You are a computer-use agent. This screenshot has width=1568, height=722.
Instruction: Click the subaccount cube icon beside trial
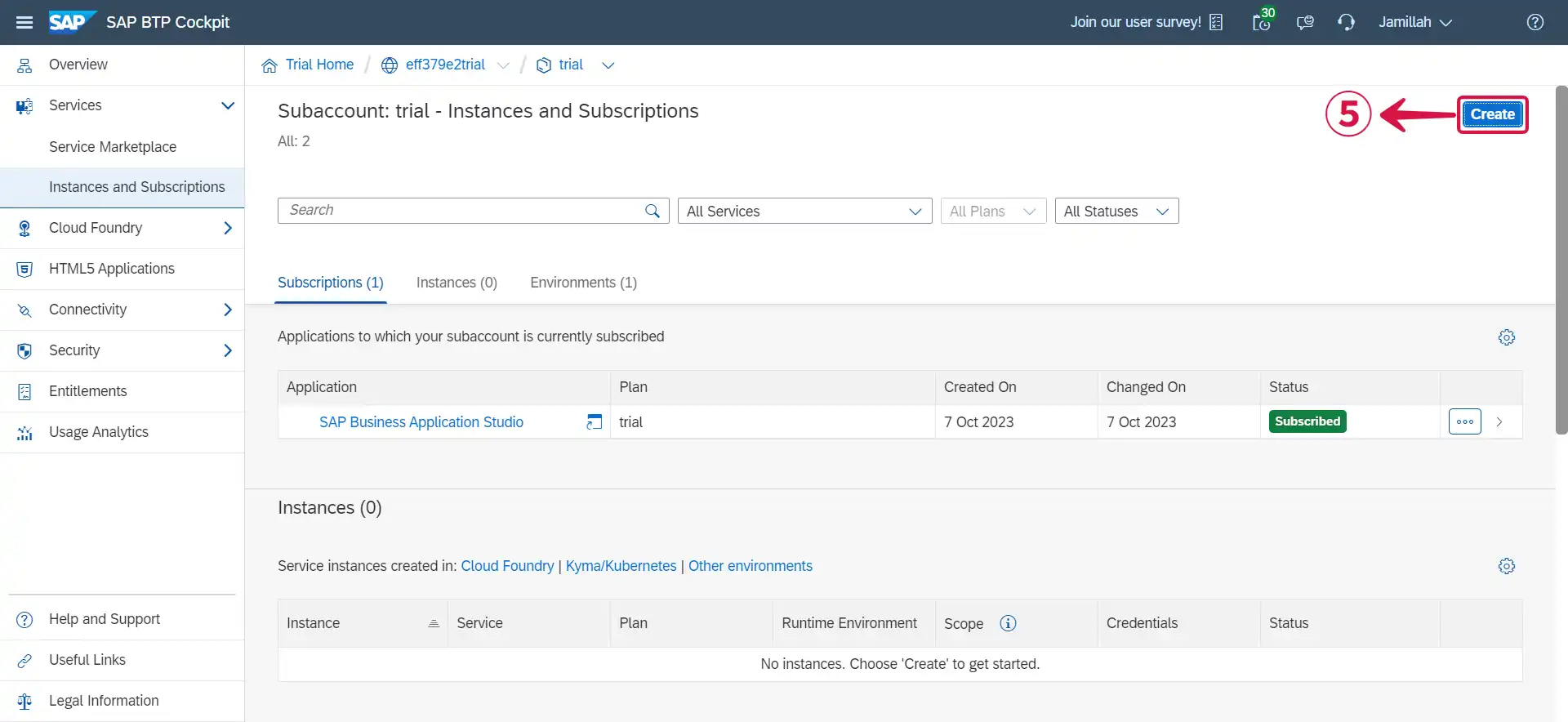pos(544,65)
